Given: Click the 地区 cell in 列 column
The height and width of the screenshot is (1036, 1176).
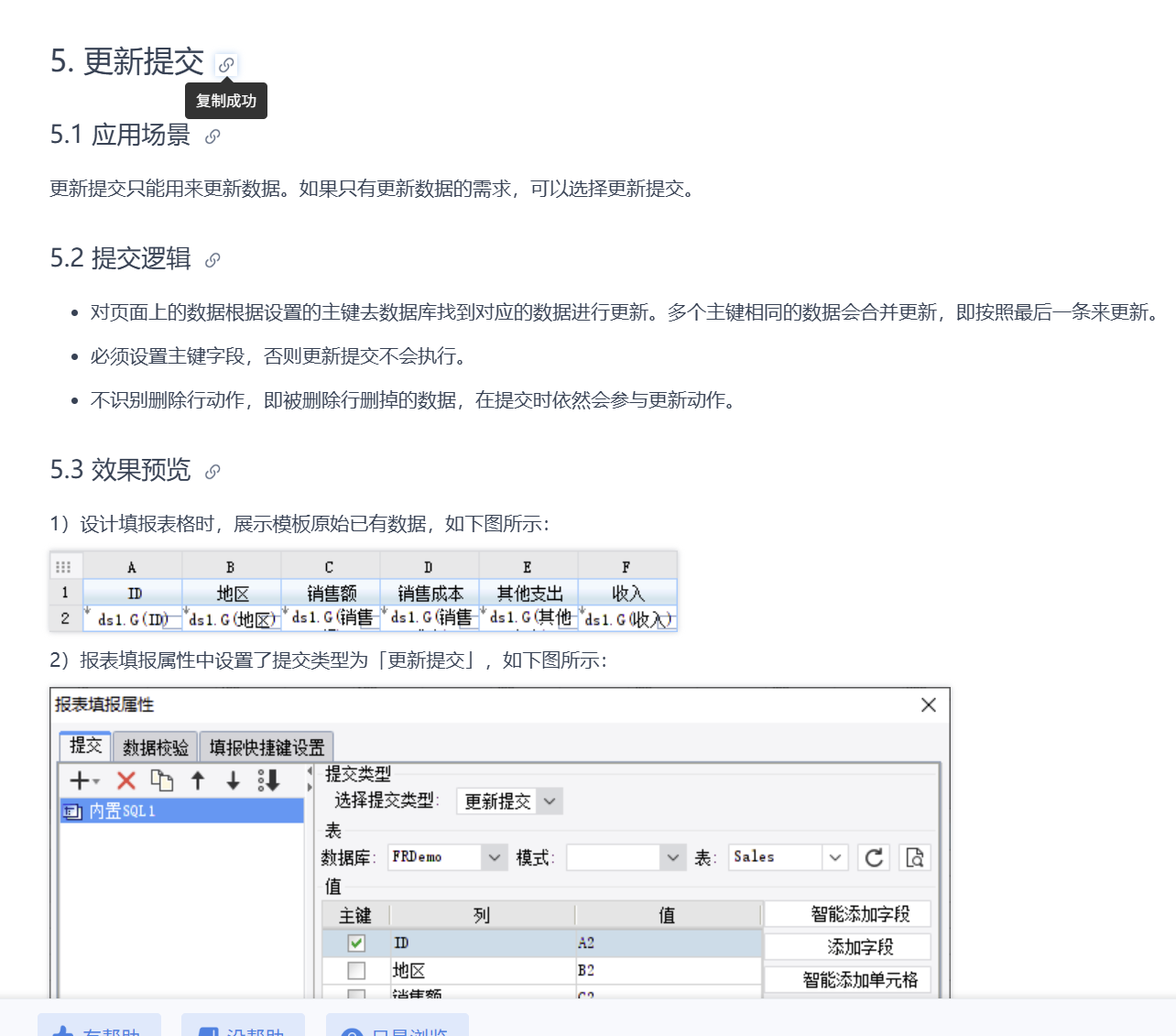Looking at the screenshot, I should click(483, 970).
